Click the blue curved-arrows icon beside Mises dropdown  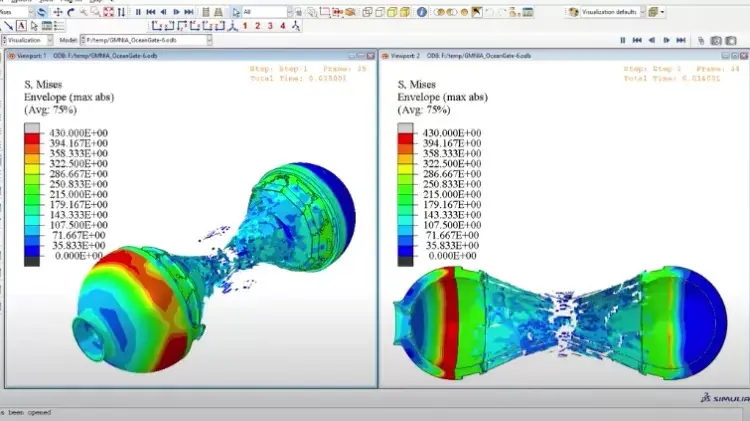coord(42,12)
